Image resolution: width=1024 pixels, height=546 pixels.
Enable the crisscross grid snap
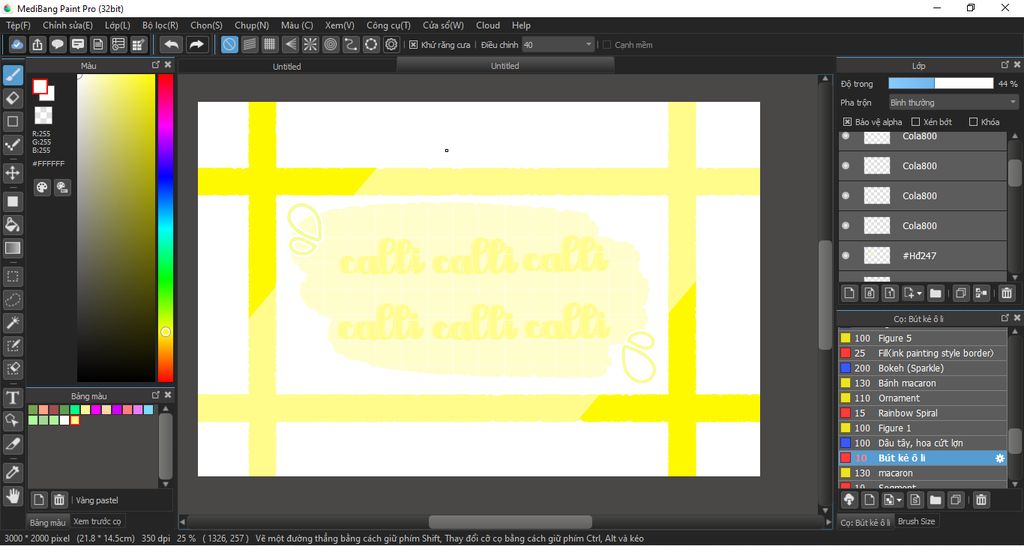pyautogui.click(x=270, y=44)
